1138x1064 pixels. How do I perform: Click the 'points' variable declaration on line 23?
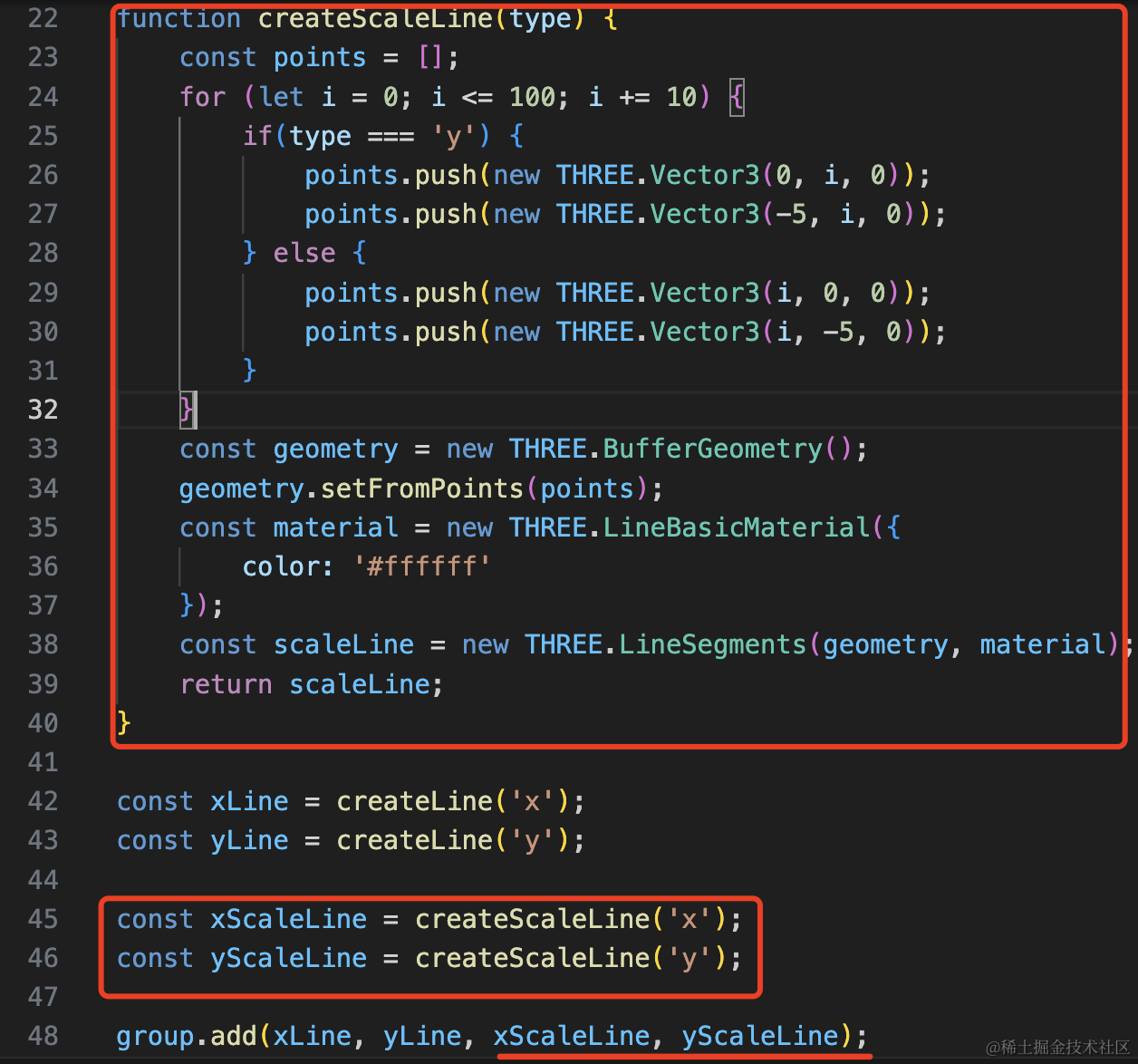320,57
